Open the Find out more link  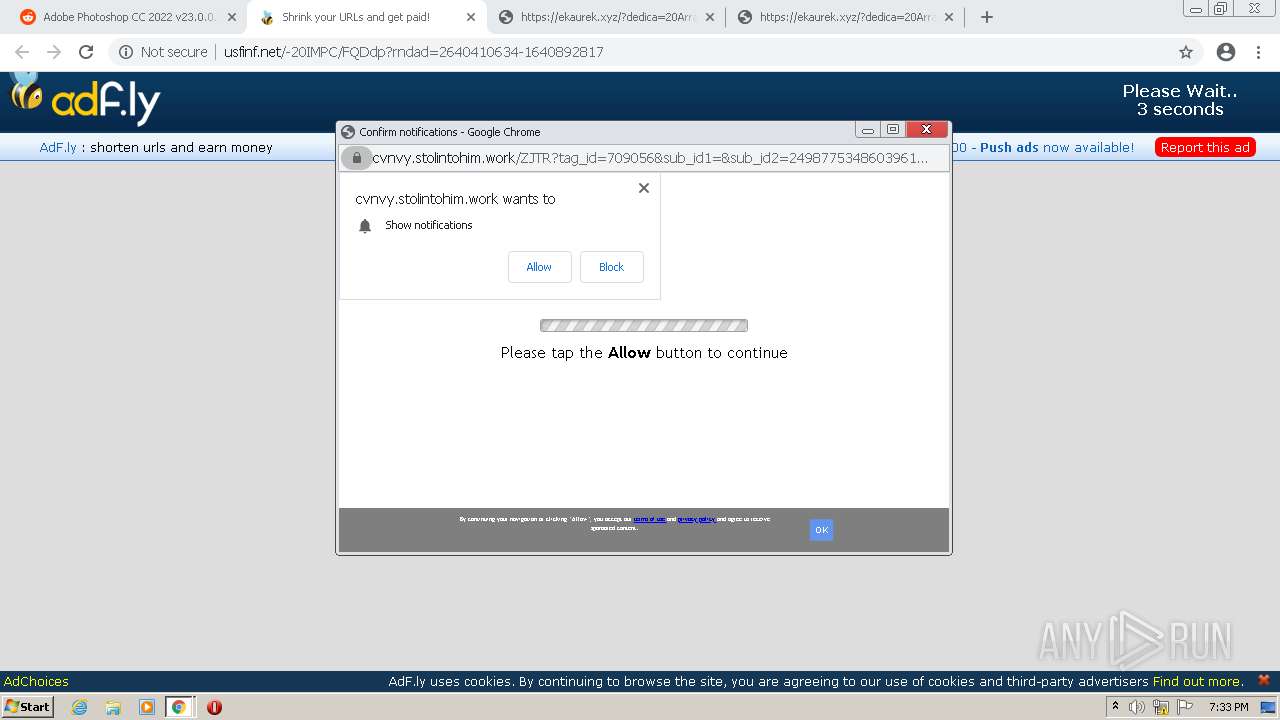pyautogui.click(x=1198, y=681)
